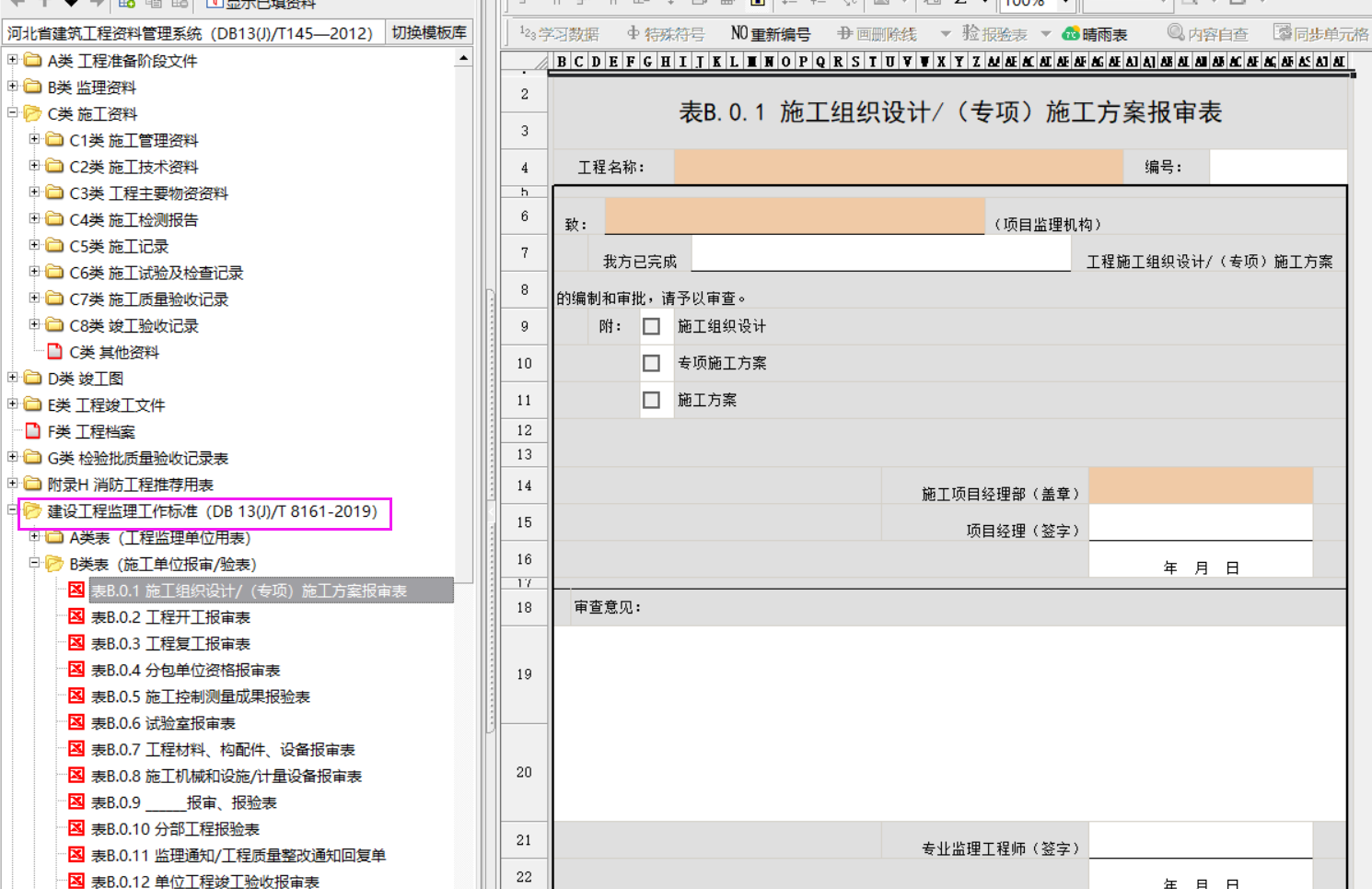The height and width of the screenshot is (889, 1372).
Task: Select 表B.0.2 工程开工报审表 in tree
Action: (170, 617)
